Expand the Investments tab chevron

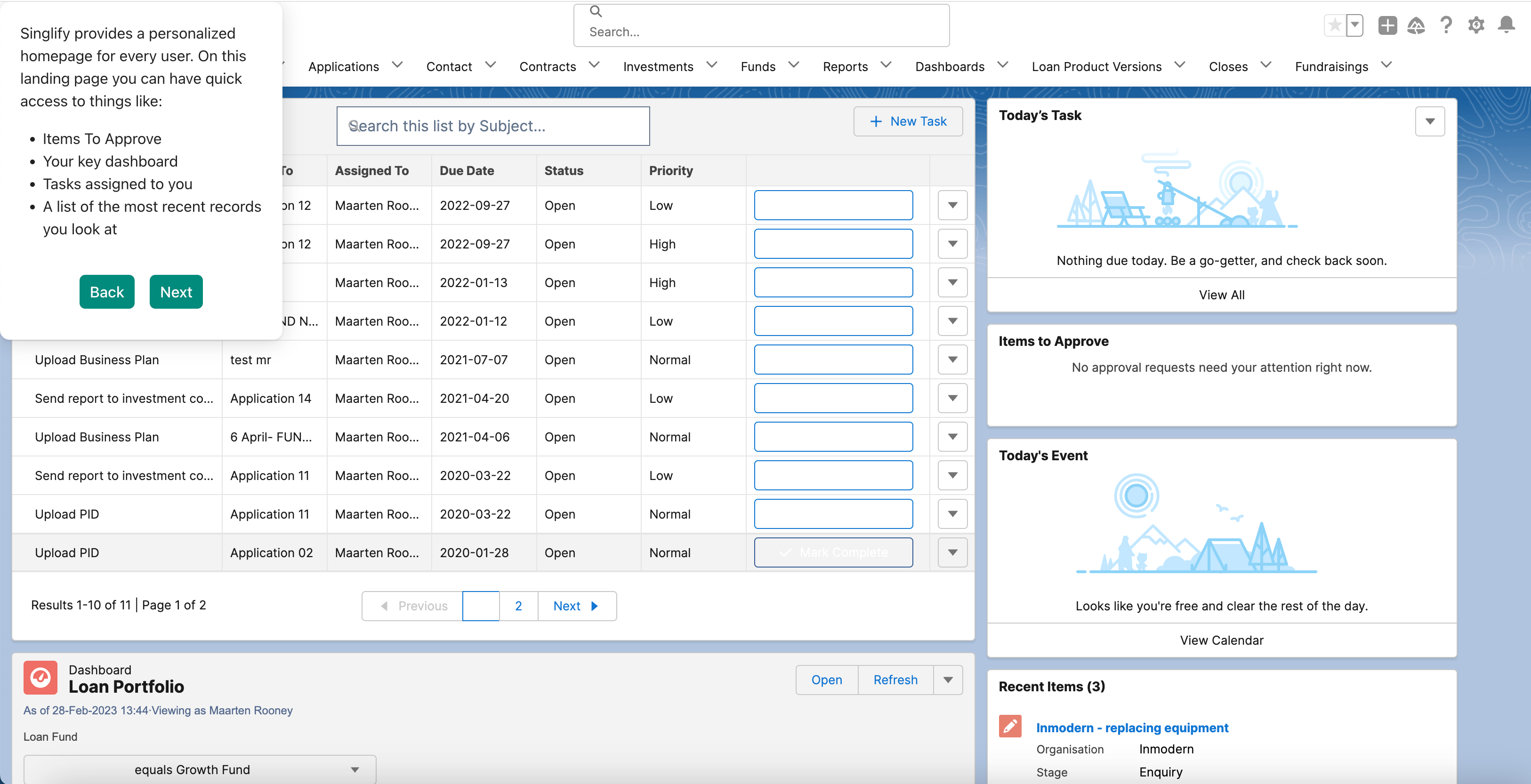[712, 65]
